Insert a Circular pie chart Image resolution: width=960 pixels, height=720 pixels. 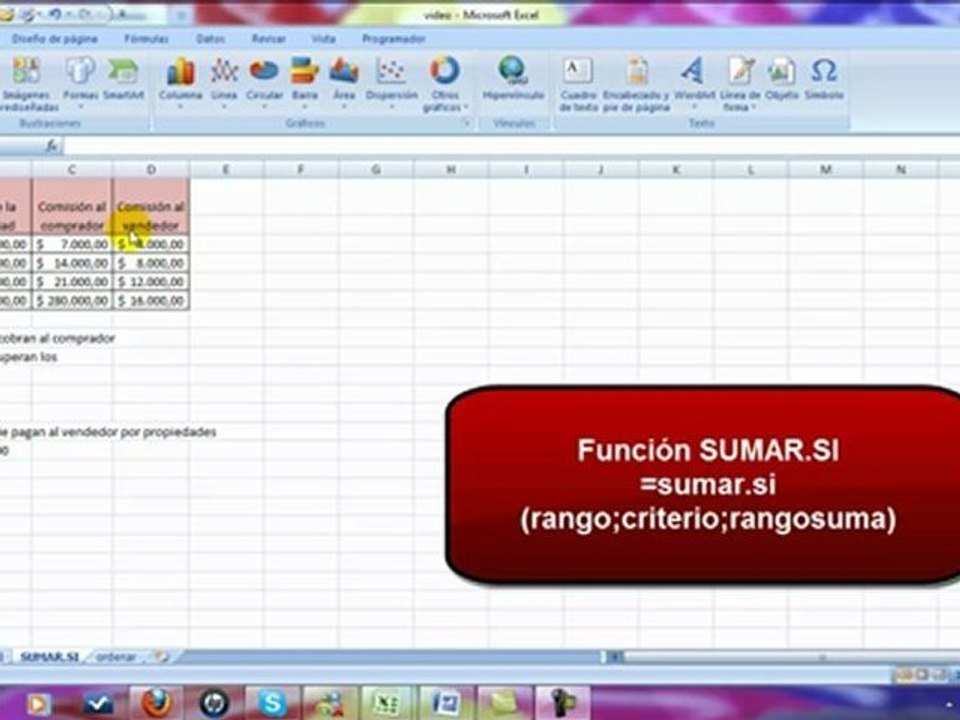[264, 81]
